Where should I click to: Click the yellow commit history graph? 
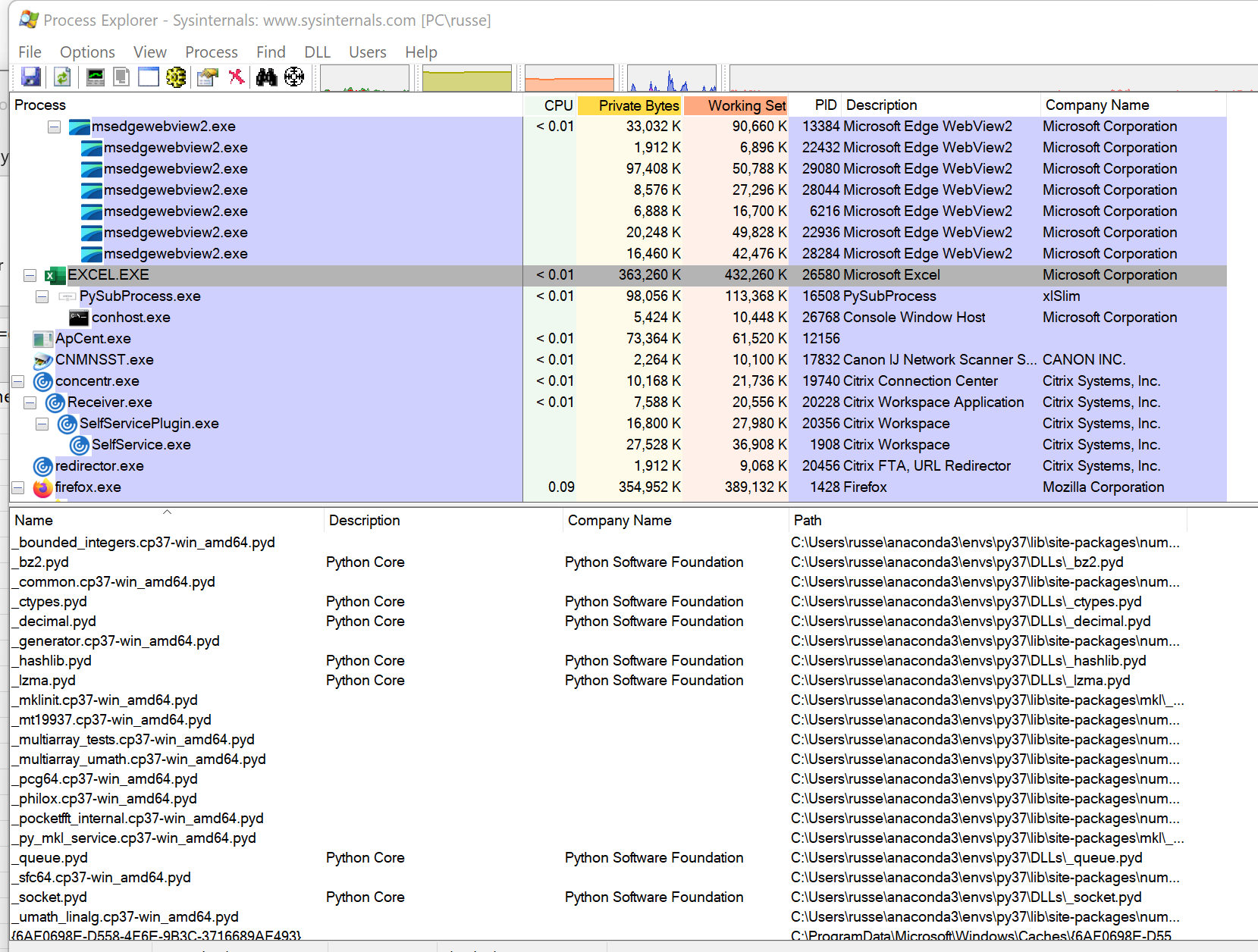pos(467,78)
